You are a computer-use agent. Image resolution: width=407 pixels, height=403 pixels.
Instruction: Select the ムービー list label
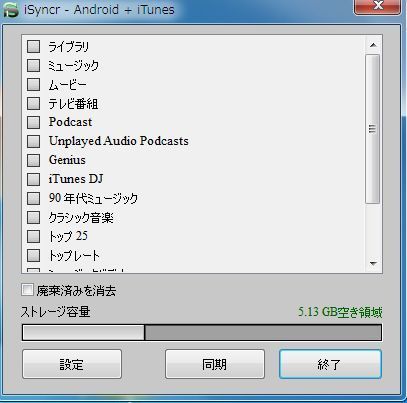67,85
